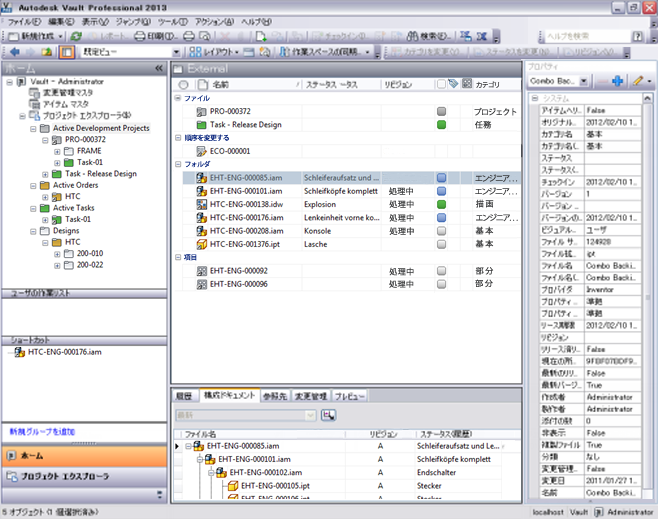Viewport: 658px width, 519px height.
Task: Collapse navigation pane with double chevron
Action: click(159, 68)
